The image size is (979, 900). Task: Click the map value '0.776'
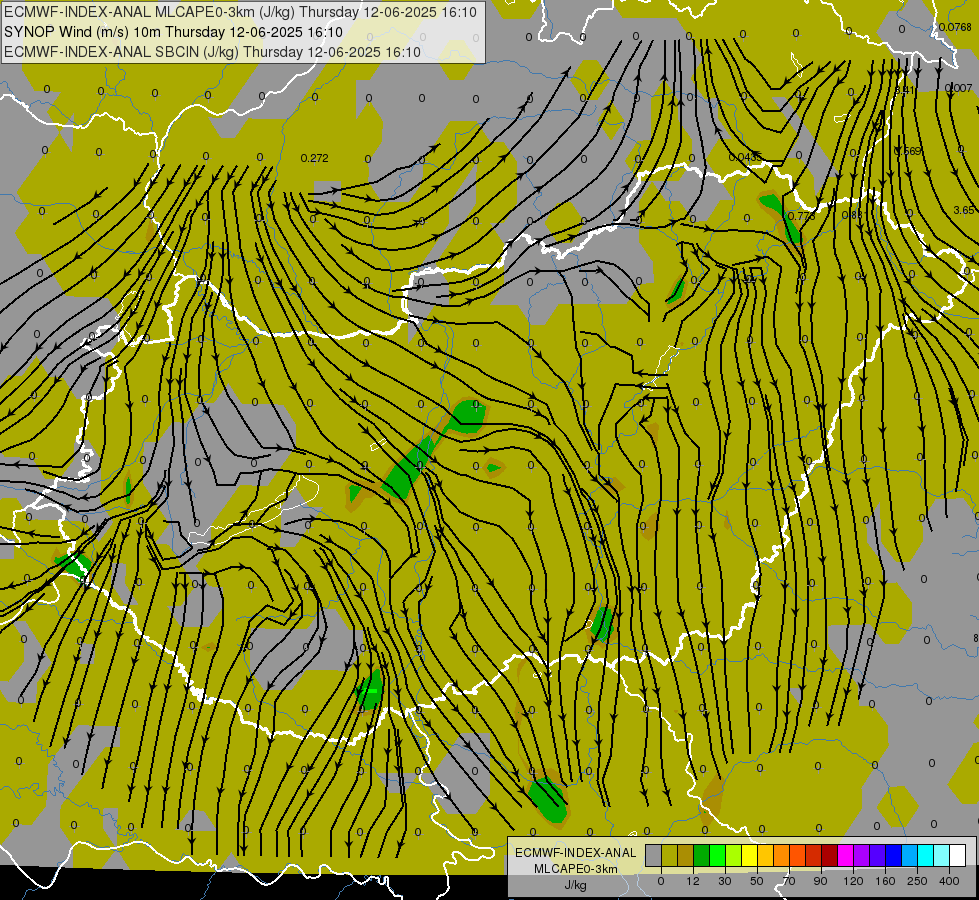801,216
